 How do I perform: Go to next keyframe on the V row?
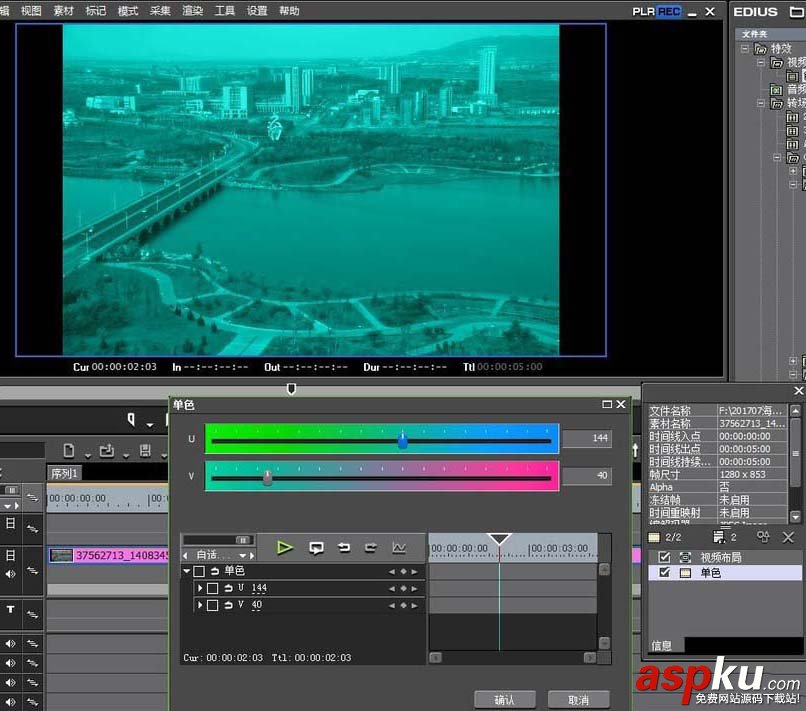(414, 606)
